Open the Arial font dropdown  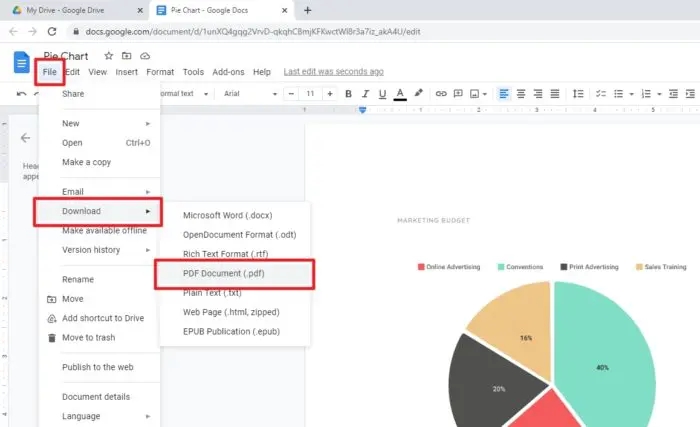click(250, 94)
